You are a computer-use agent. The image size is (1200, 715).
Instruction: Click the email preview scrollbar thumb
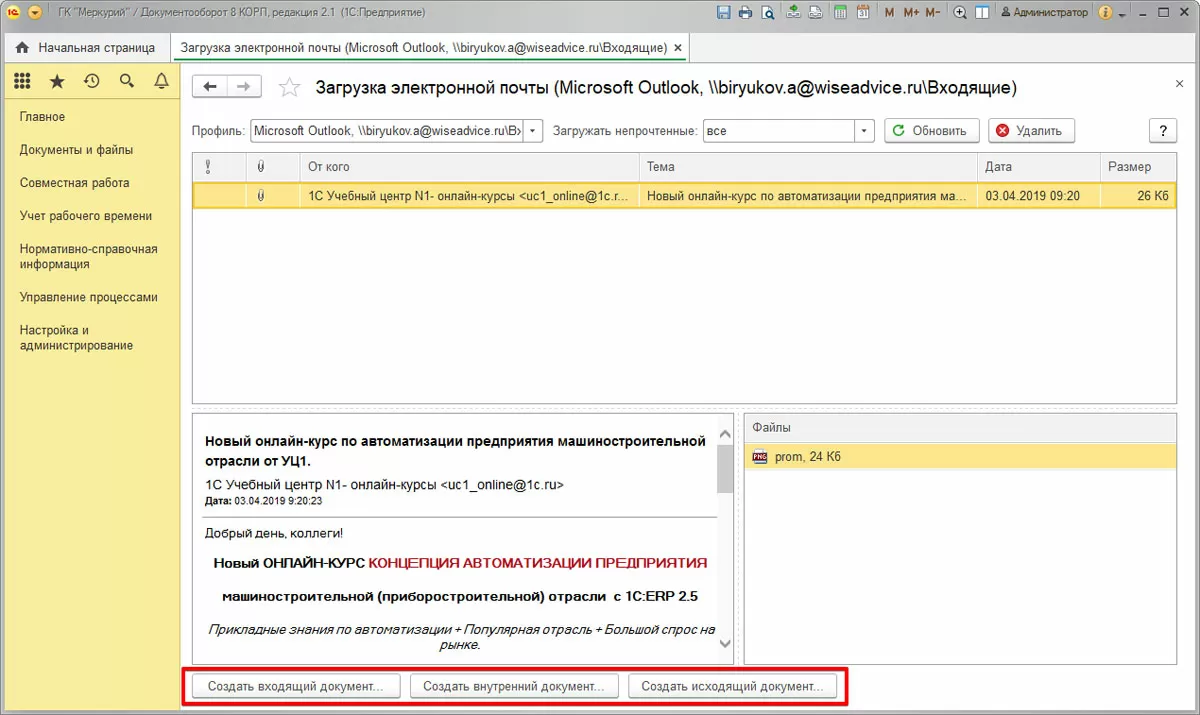[x=725, y=469]
